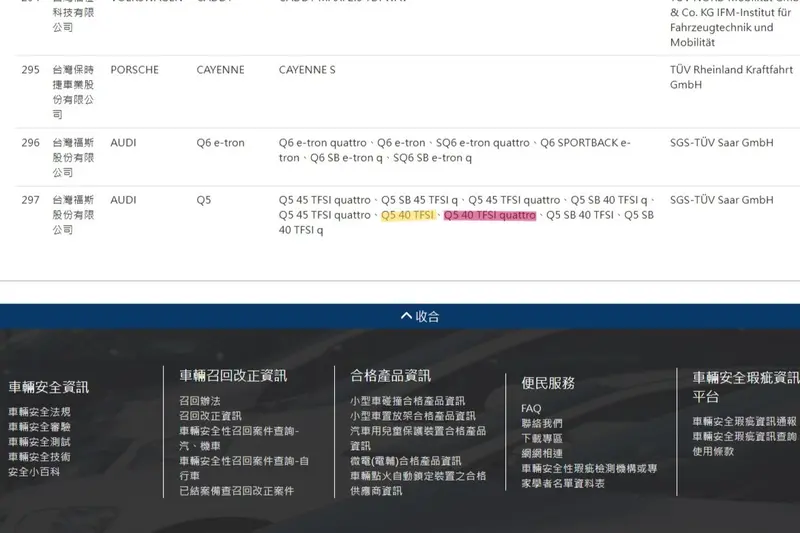Click AUDI brand cell in row 296
The height and width of the screenshot is (533, 800).
[123, 143]
